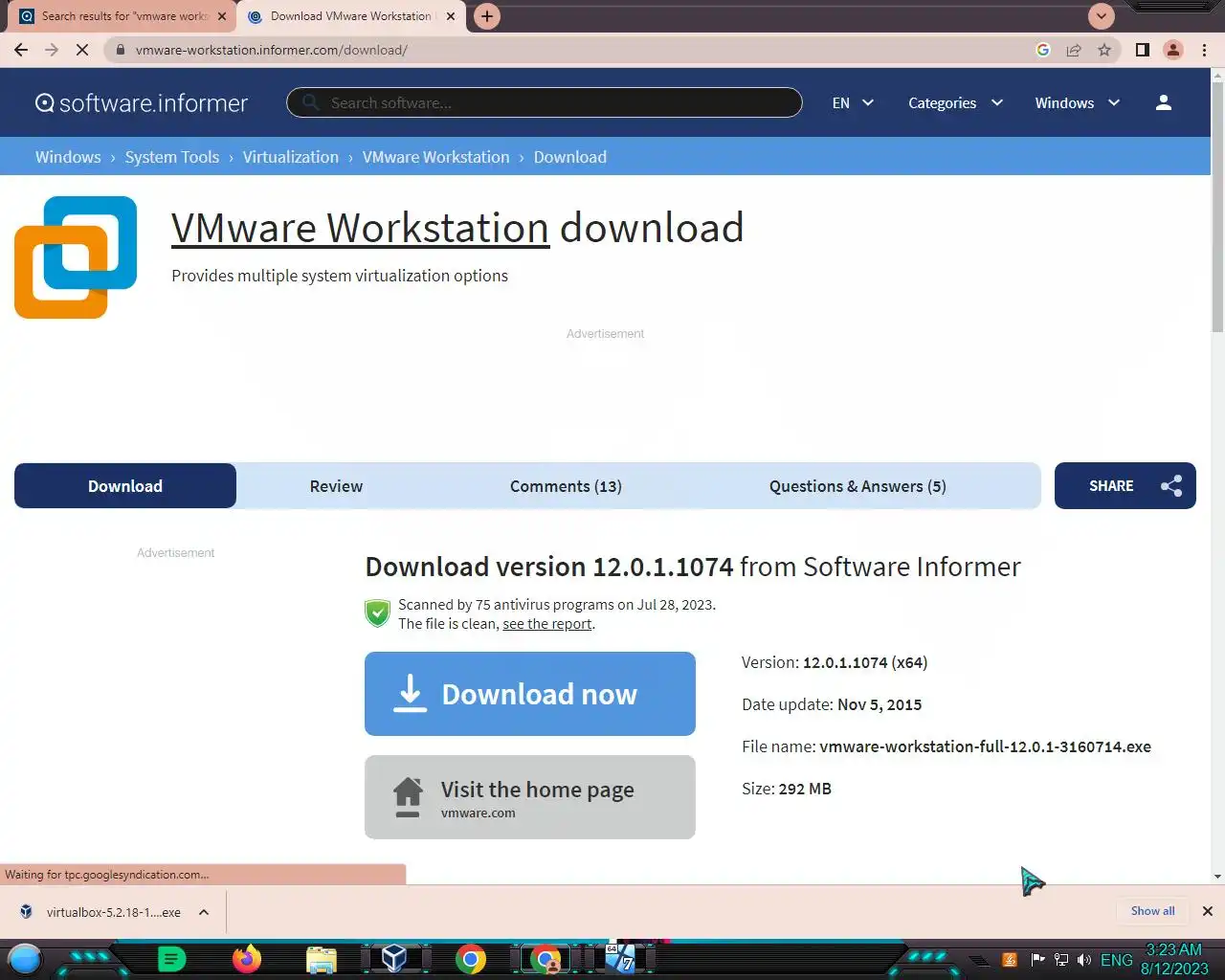1225x980 pixels.
Task: Click the volume speaker tray icon
Action: pyautogui.click(x=1084, y=960)
